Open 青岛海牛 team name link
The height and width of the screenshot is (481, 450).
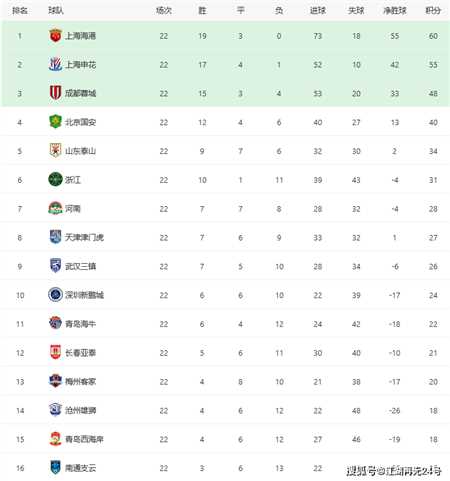80,324
